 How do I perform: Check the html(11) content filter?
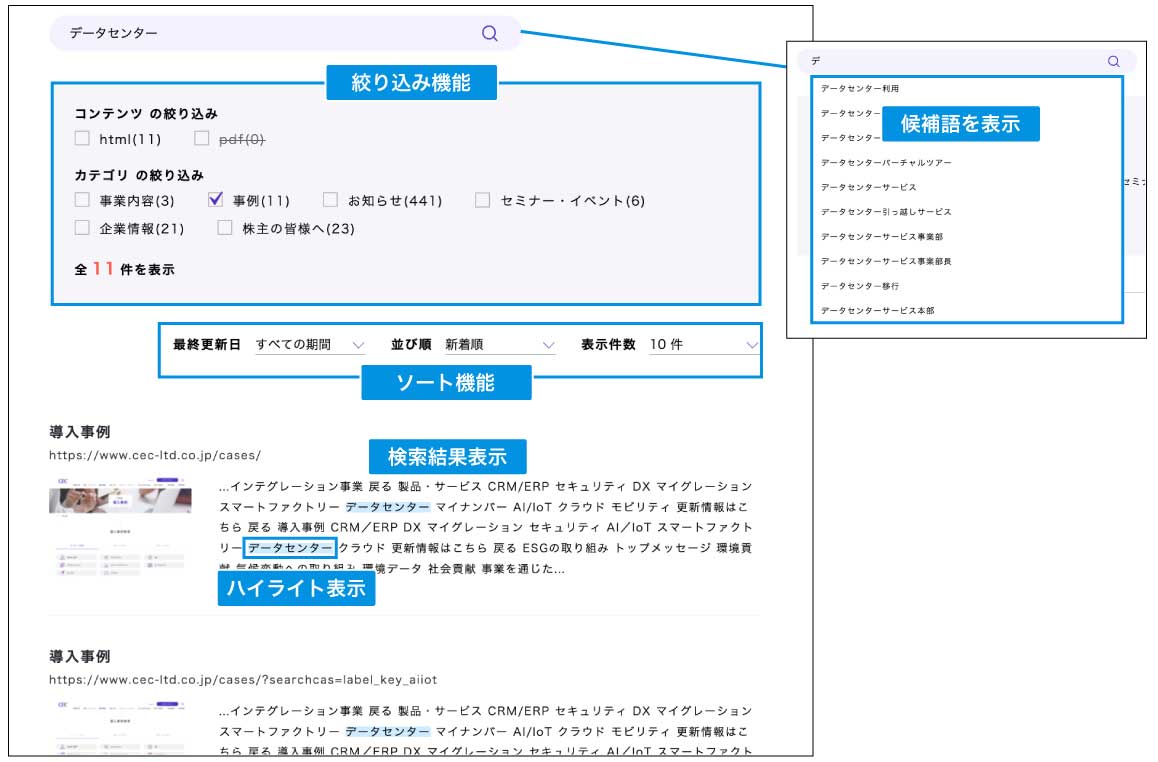[x=82, y=138]
